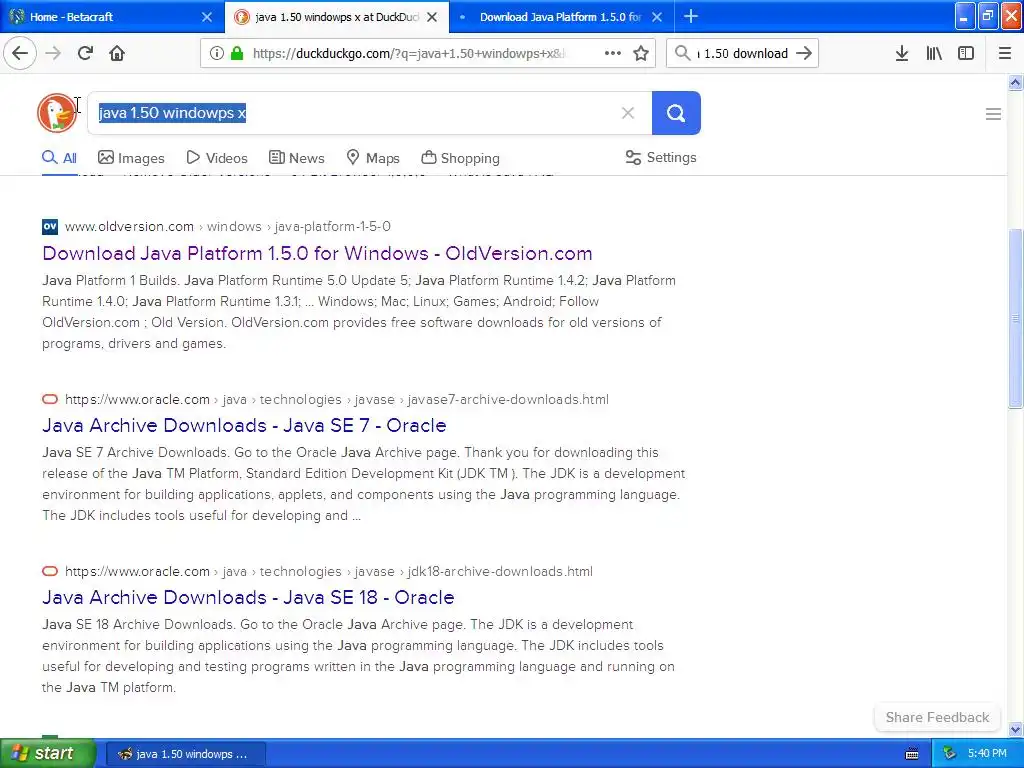Open the Windows start menu
The height and width of the screenshot is (768, 1024).
48,753
